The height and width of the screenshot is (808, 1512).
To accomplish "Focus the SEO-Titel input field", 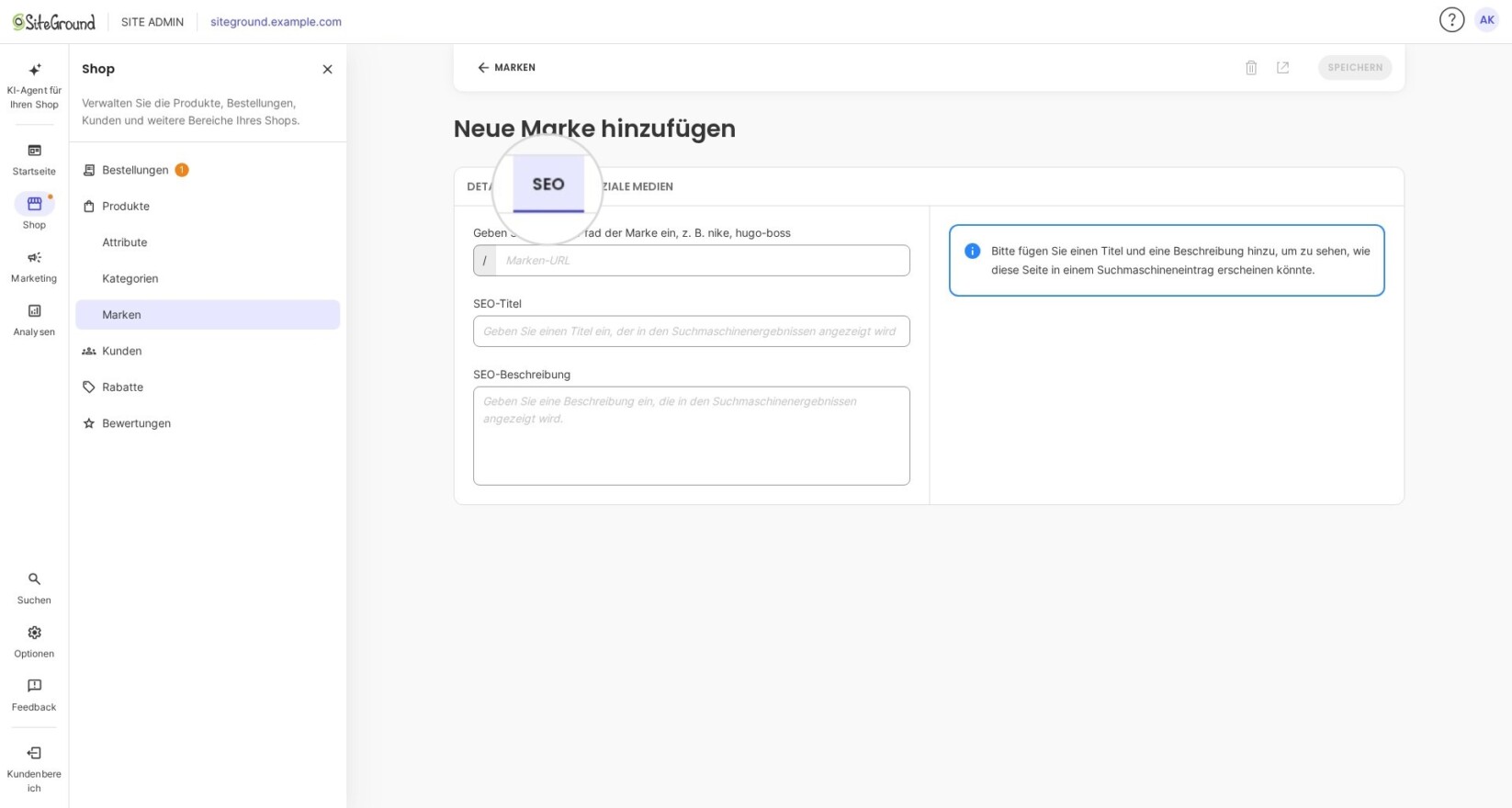I will click(x=691, y=331).
